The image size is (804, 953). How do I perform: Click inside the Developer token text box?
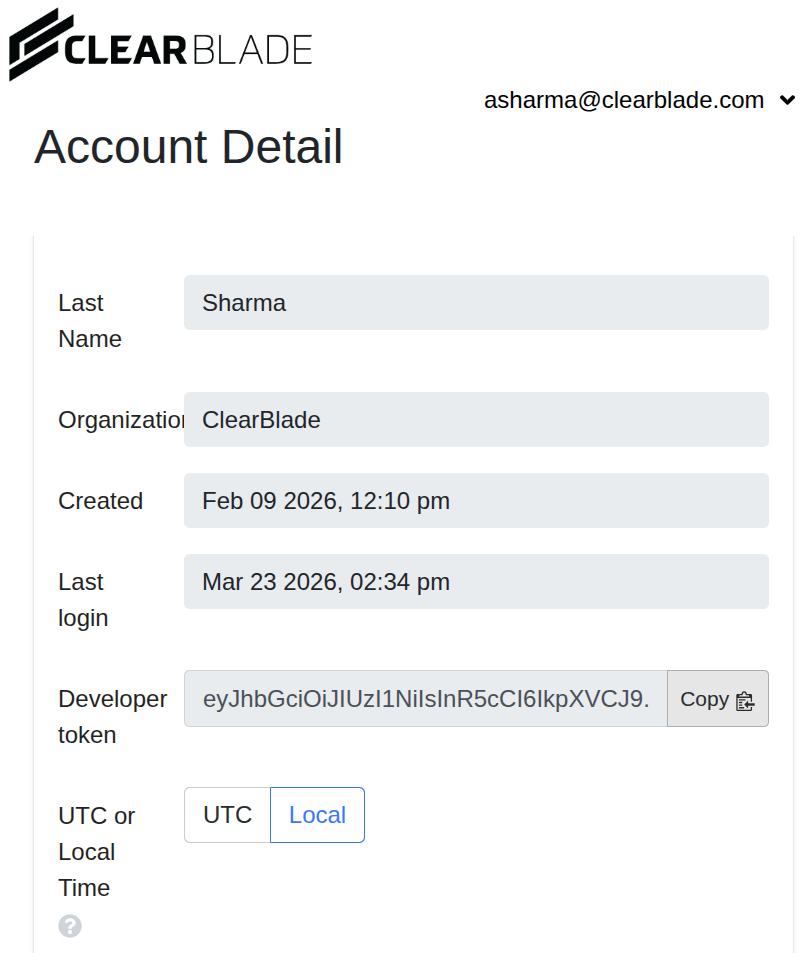pos(425,699)
